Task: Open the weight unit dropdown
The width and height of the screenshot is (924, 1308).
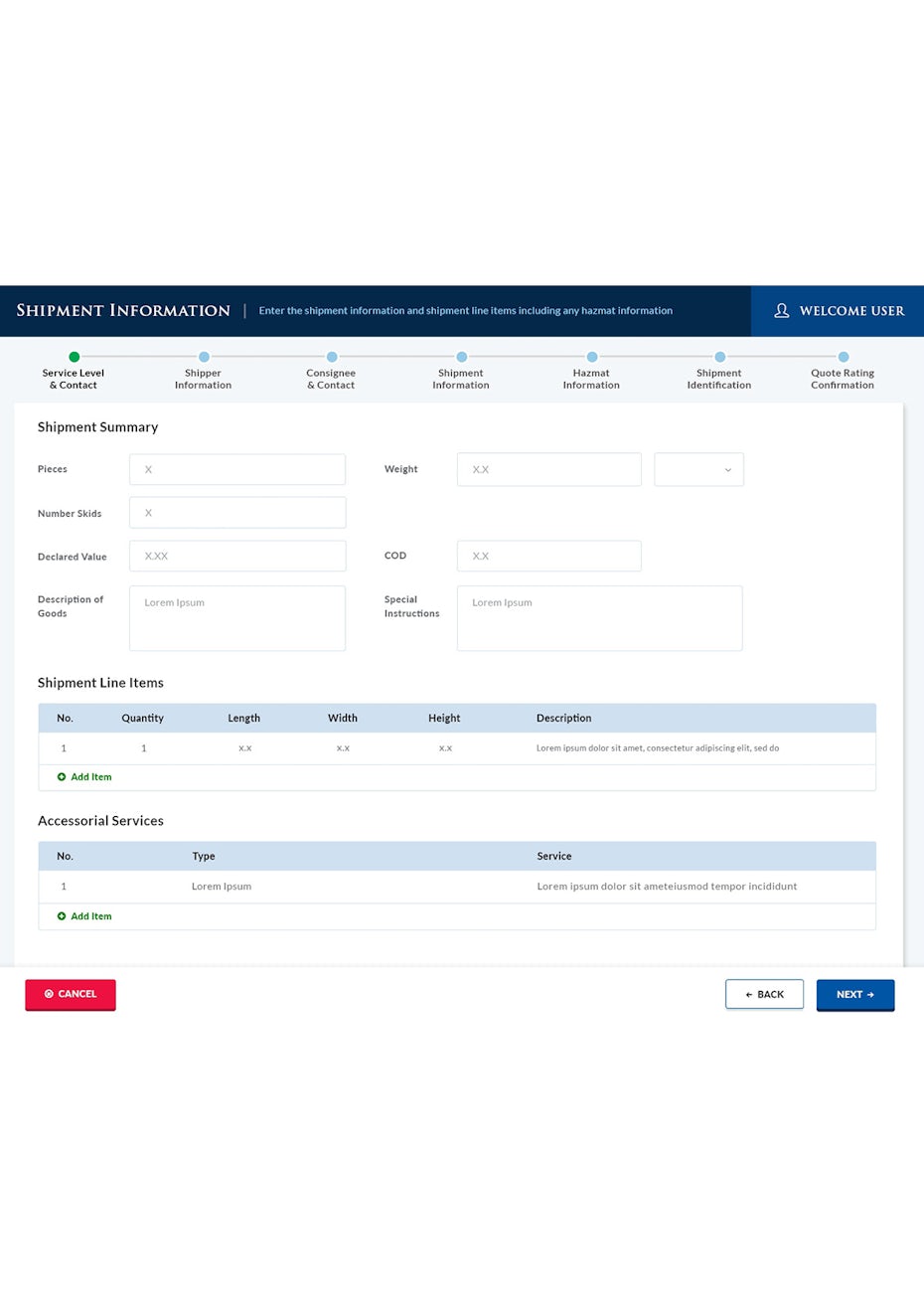Action: tap(698, 470)
